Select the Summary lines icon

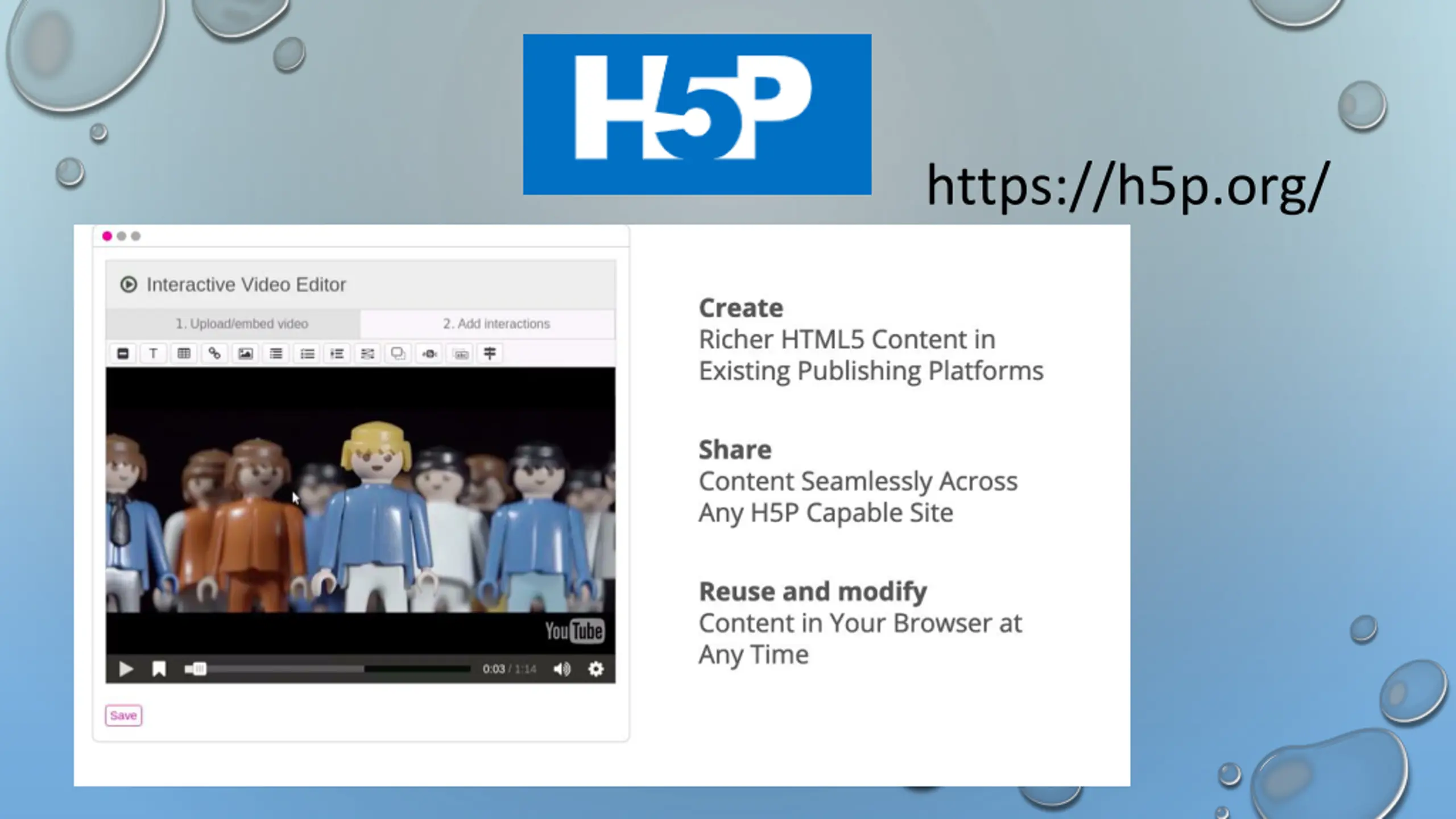click(276, 354)
